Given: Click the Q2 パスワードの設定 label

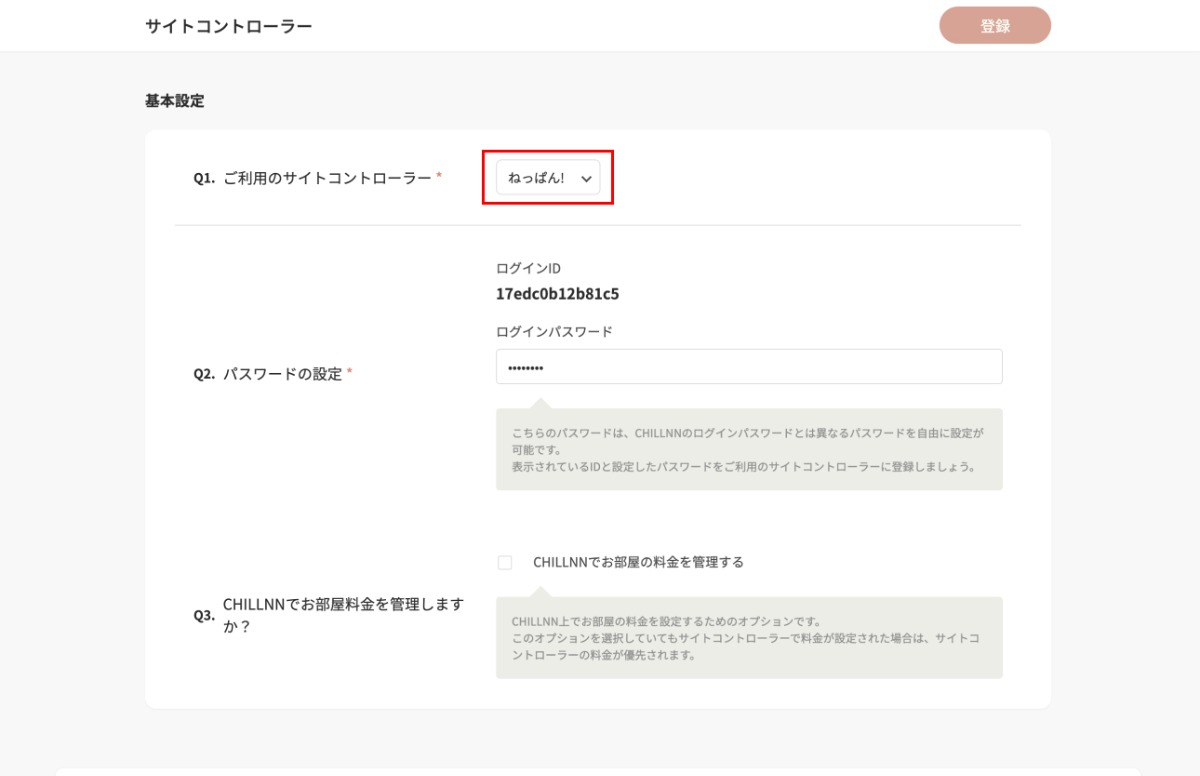Looking at the screenshot, I should (x=282, y=374).
